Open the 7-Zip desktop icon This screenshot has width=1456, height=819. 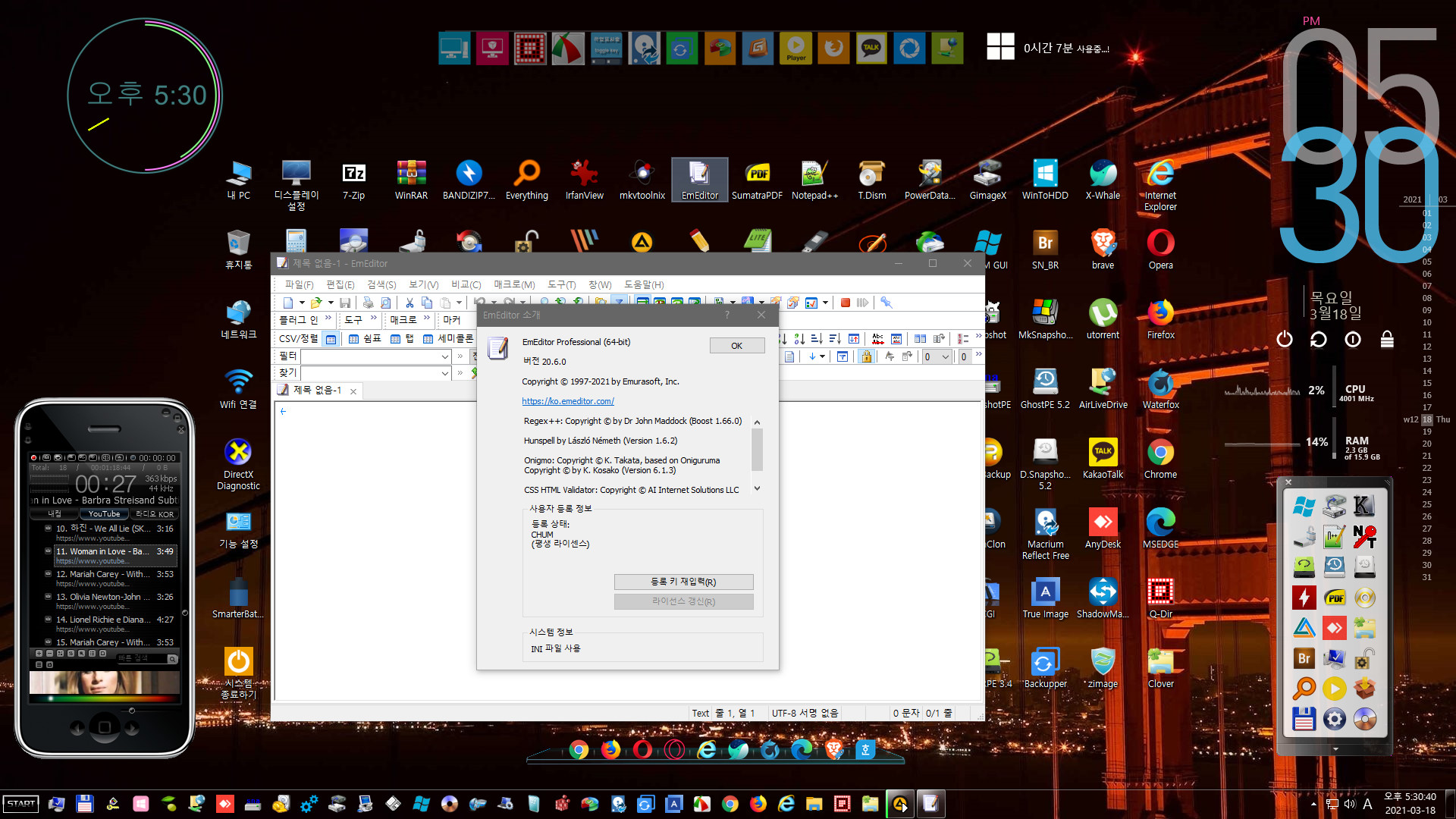point(353,180)
